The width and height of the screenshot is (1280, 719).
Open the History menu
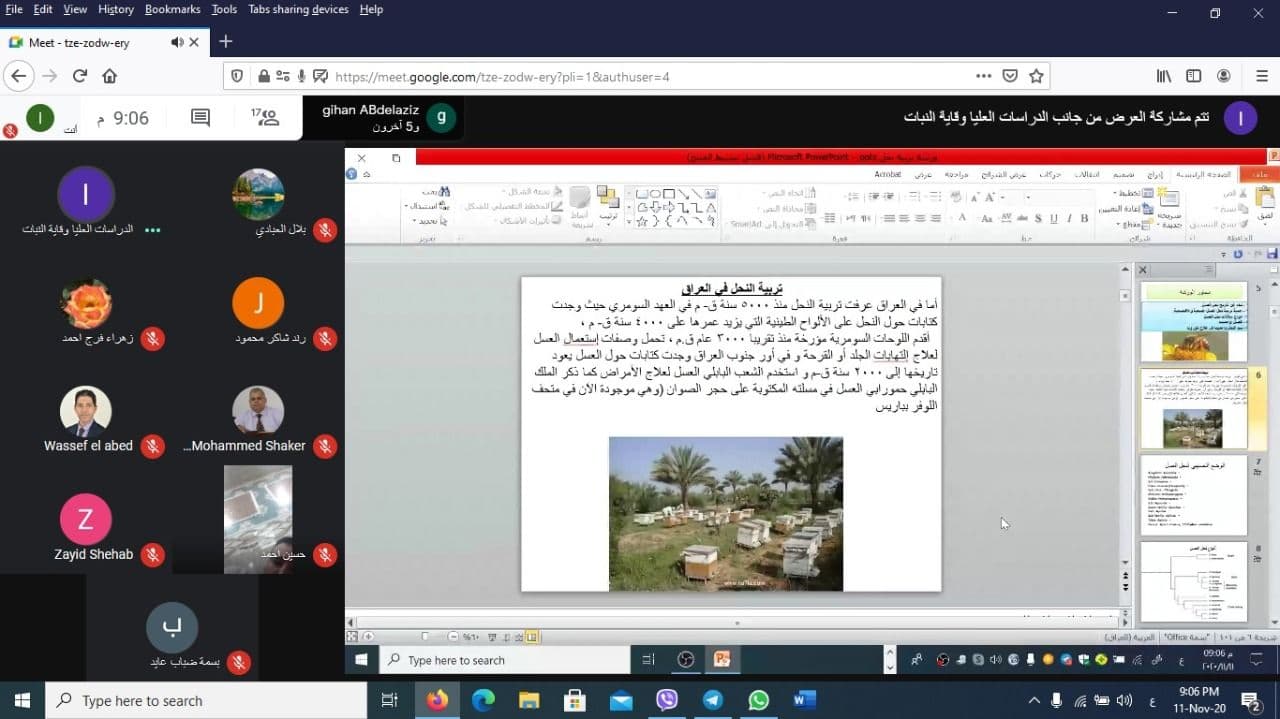tap(115, 9)
